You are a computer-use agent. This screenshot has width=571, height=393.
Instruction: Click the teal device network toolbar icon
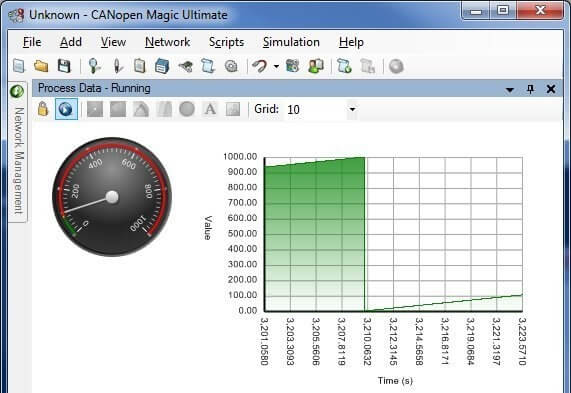[x=292, y=66]
